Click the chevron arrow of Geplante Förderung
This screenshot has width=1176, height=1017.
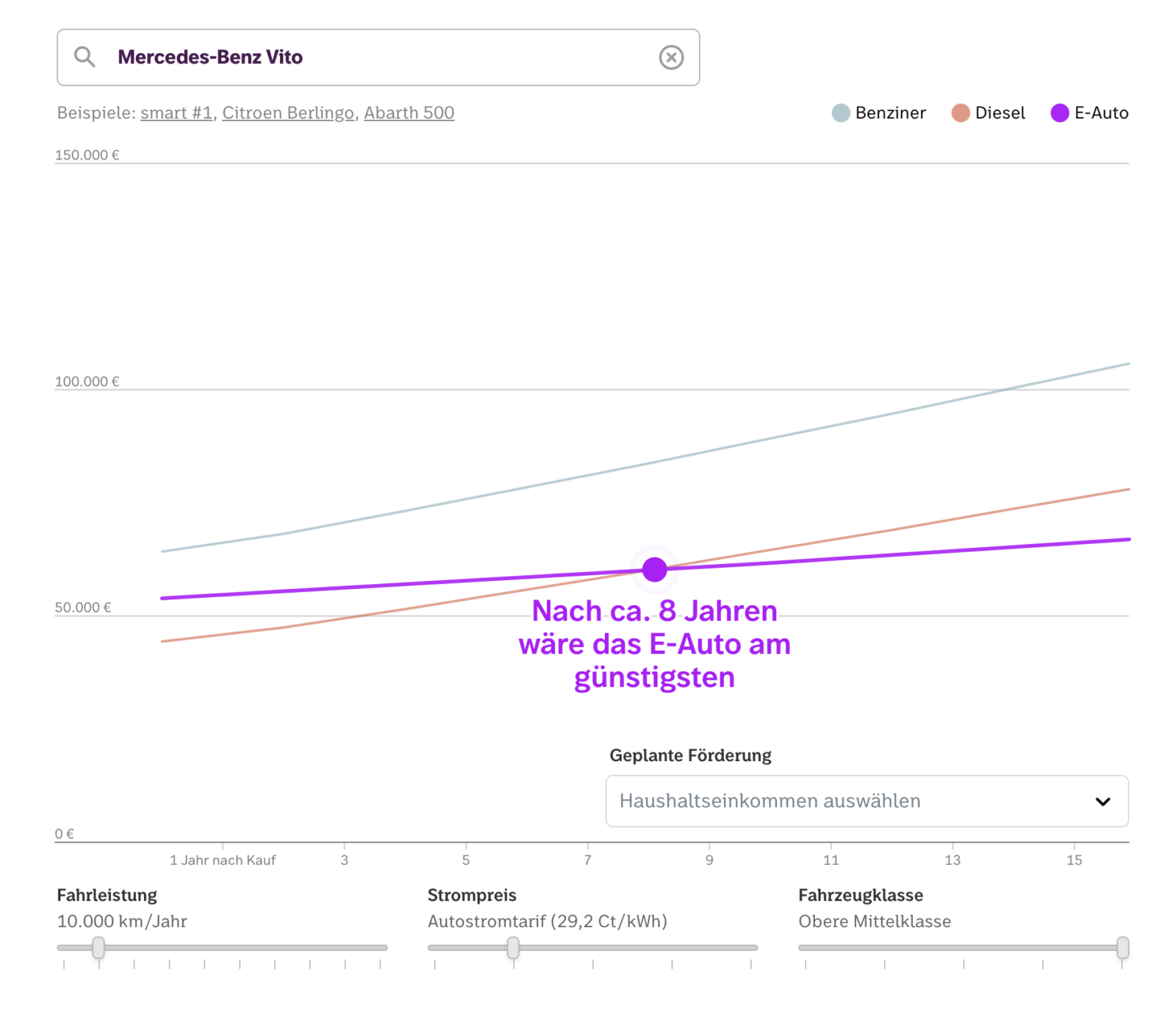tap(1102, 802)
